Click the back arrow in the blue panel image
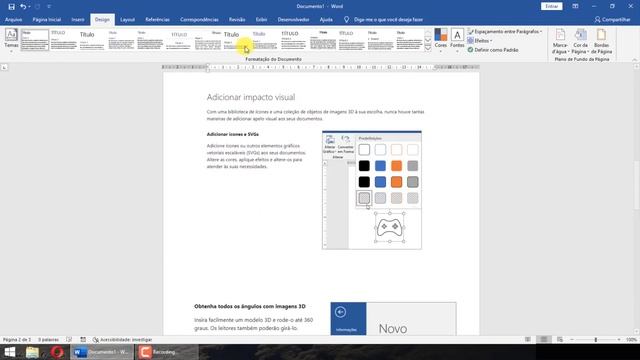Viewport: 640px width, 360px height. pyautogui.click(x=340, y=312)
